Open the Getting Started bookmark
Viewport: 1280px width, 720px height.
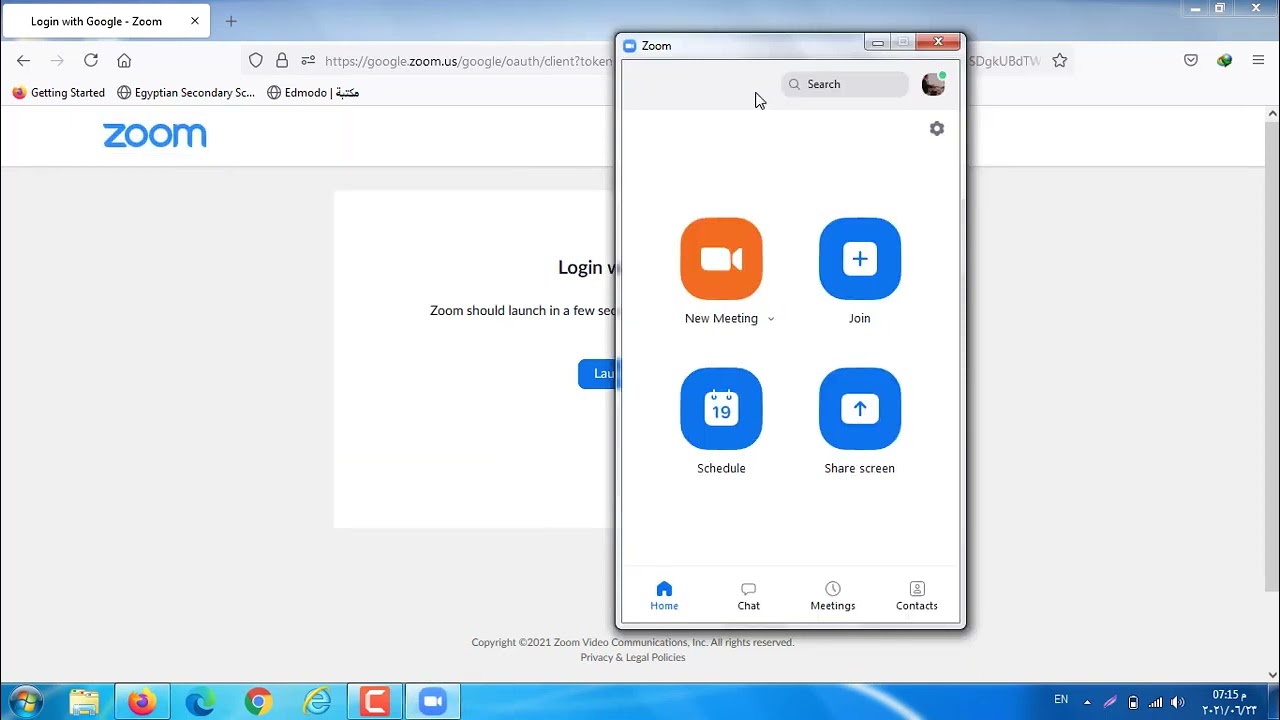point(58,93)
